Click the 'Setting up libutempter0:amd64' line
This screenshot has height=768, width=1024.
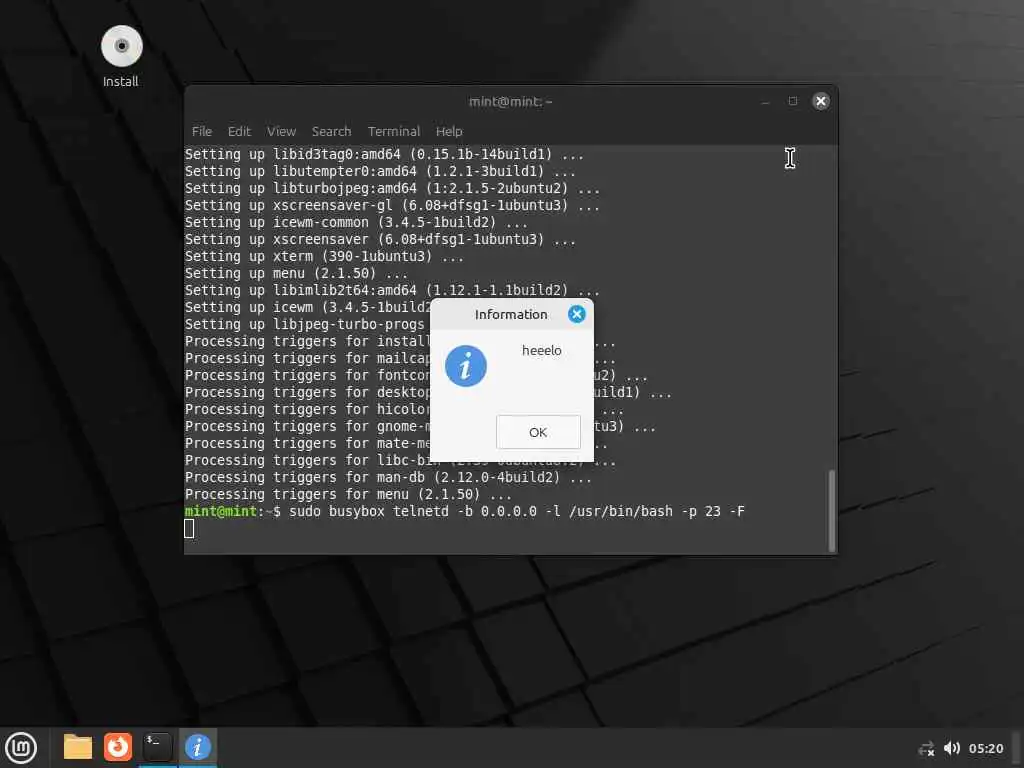[x=380, y=171]
